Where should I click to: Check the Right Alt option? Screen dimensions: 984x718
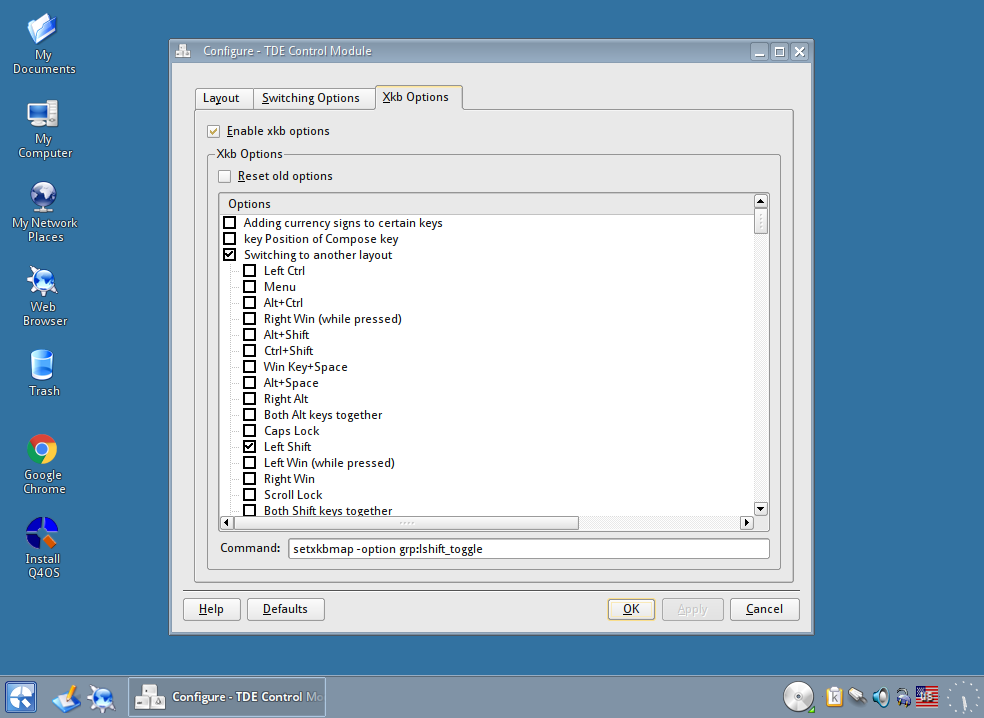coord(250,399)
